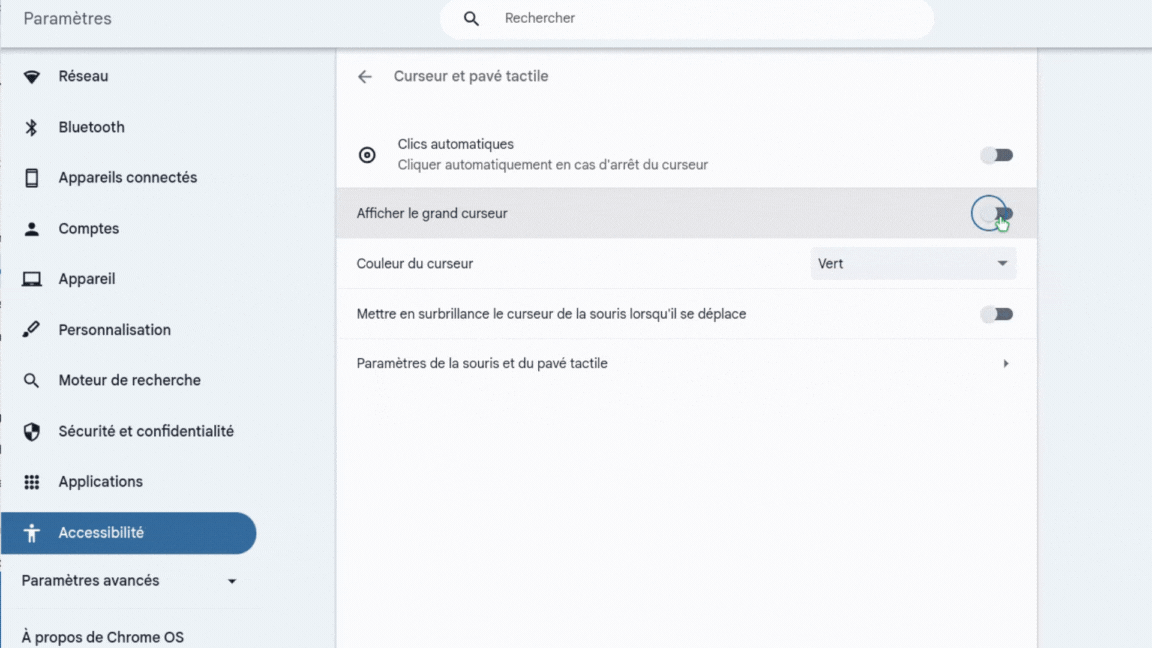
Task: Click the Appareils connectés phone icon
Action: [32, 178]
